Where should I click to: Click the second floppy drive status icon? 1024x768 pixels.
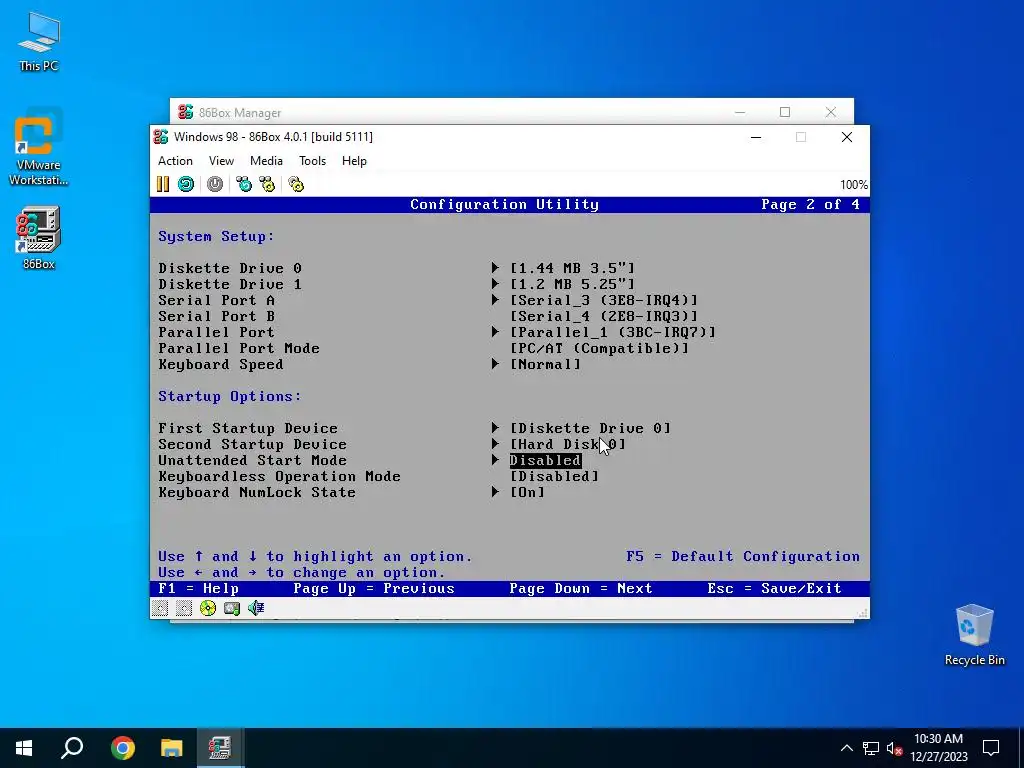[x=184, y=609]
